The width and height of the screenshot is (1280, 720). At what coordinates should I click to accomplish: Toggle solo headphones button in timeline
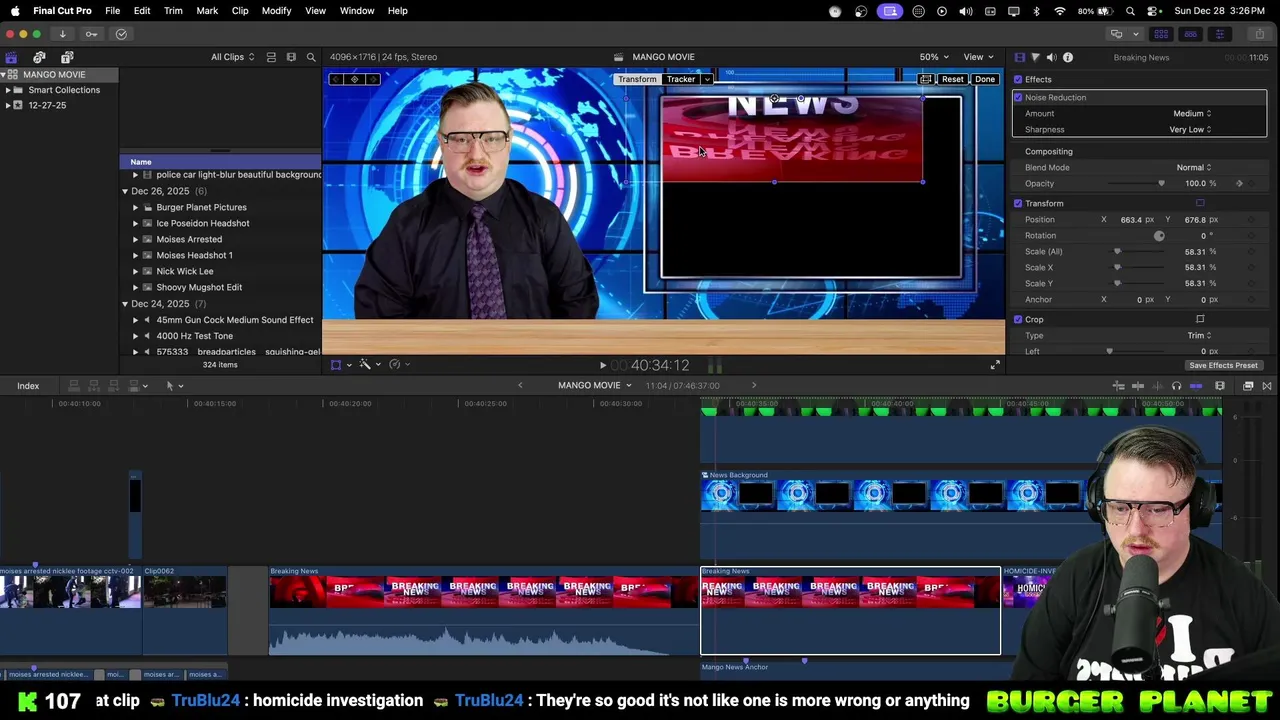[x=1176, y=386]
